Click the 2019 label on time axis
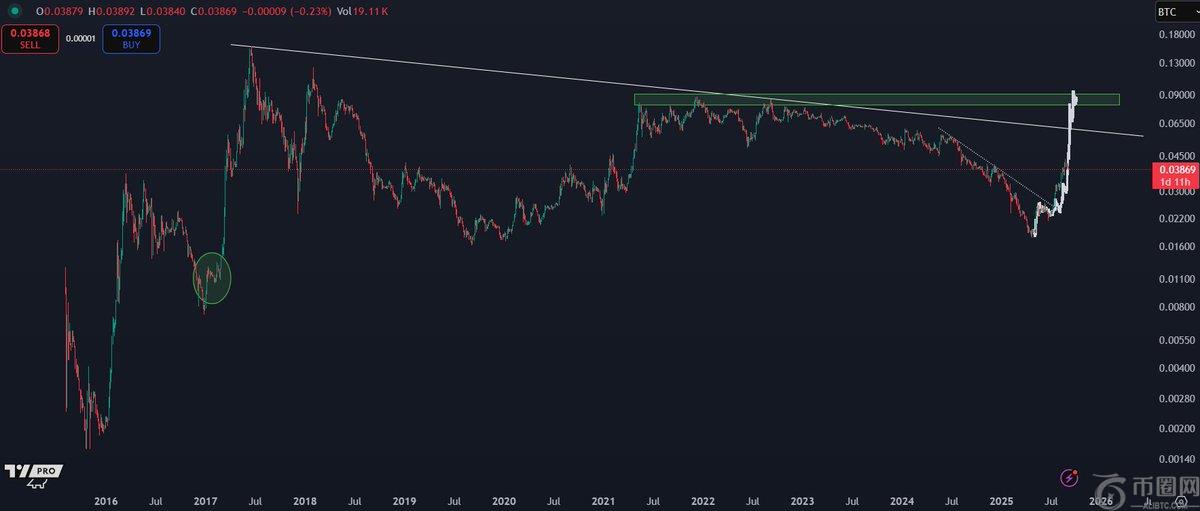Image resolution: width=1200 pixels, height=511 pixels. pos(404,500)
